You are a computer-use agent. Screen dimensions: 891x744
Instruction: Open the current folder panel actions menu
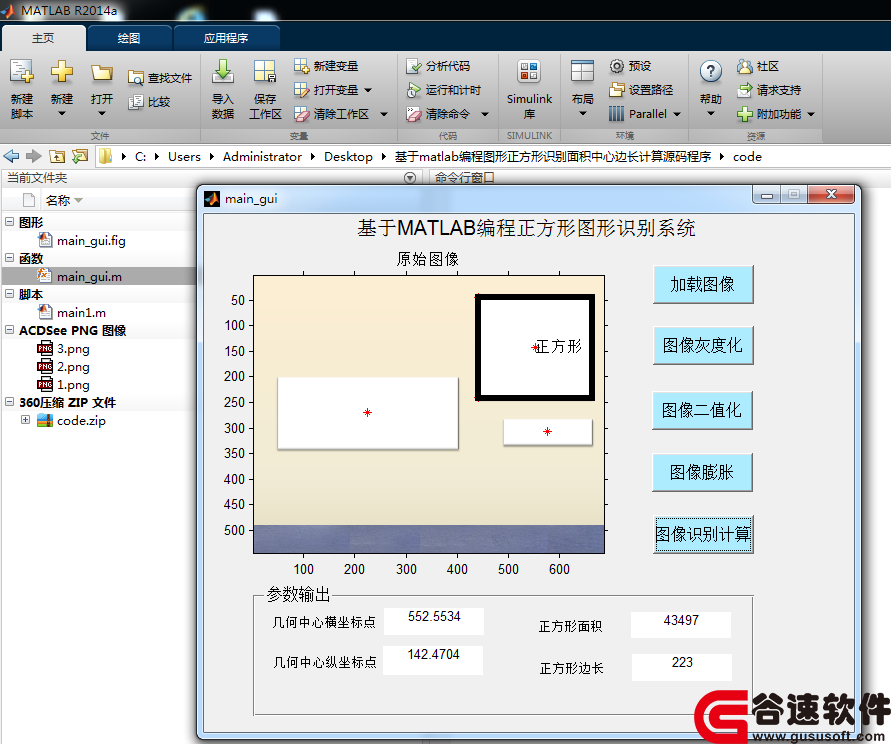pyautogui.click(x=409, y=178)
